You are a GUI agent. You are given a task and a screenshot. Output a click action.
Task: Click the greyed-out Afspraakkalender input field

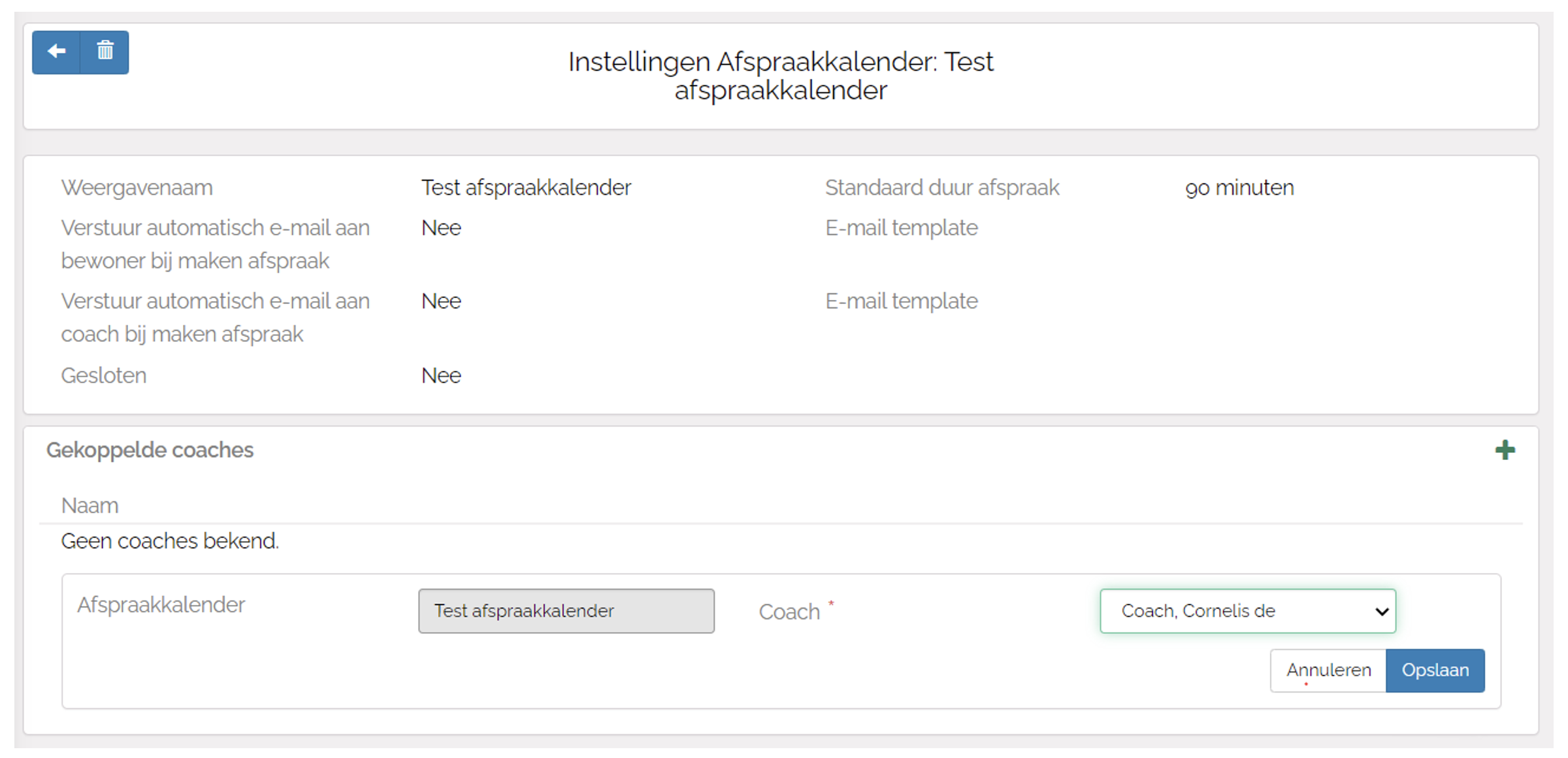point(566,611)
